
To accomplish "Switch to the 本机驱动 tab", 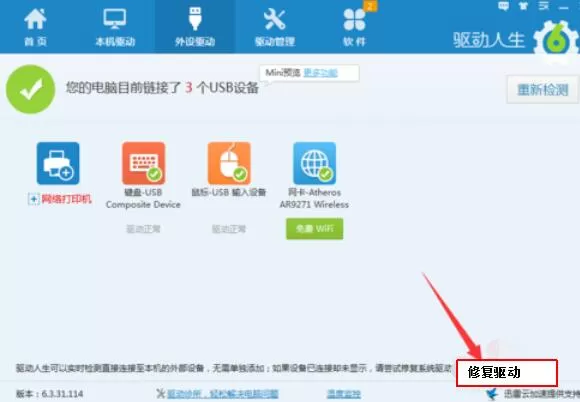I will coord(115,27).
